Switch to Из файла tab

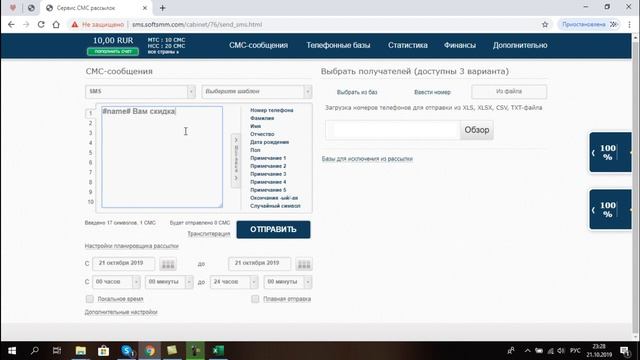tap(509, 92)
